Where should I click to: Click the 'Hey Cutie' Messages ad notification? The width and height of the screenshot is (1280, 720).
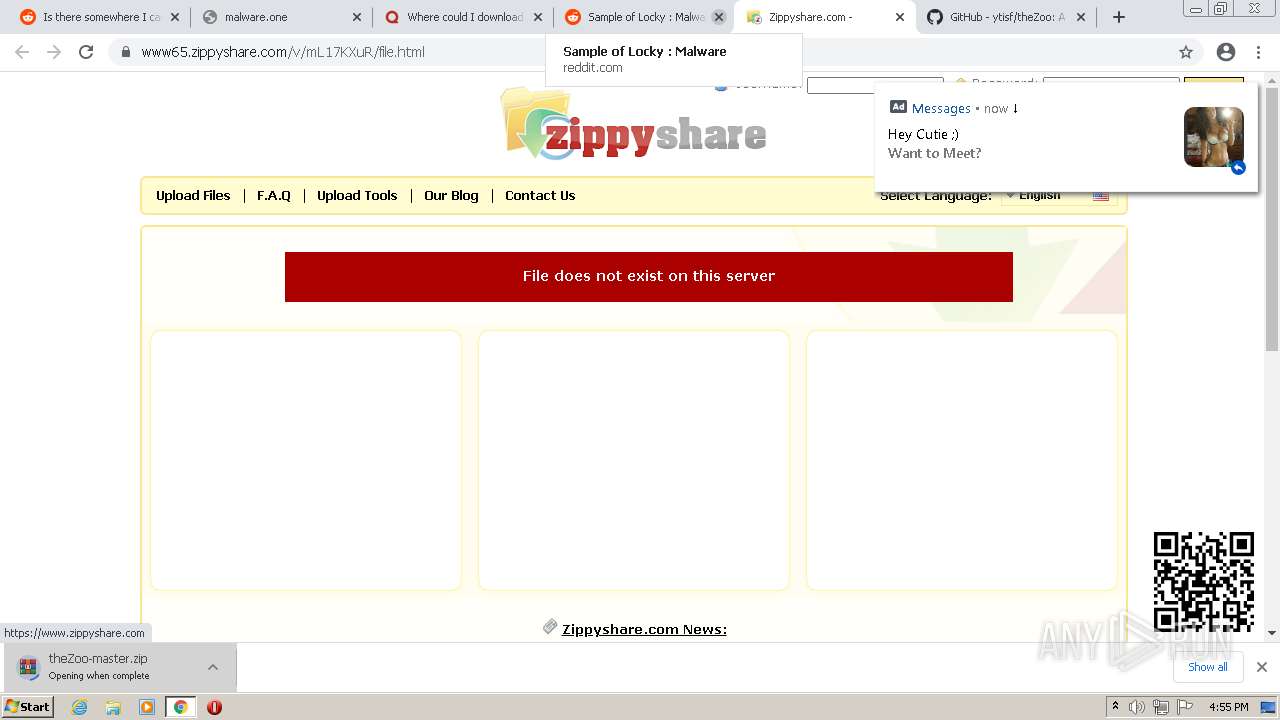tap(1066, 136)
